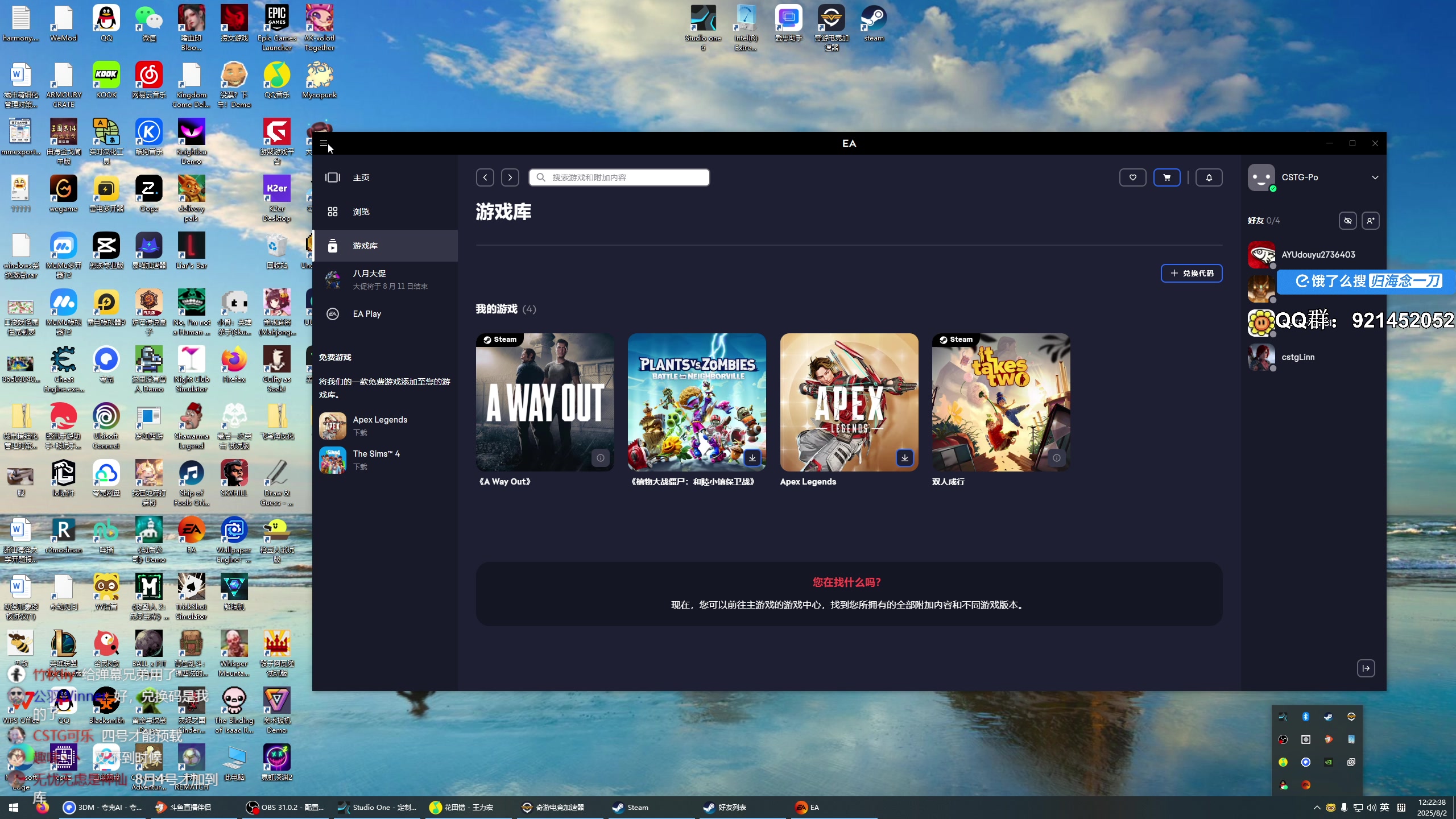This screenshot has width=1456, height=819.
Task: Click the 双人成行 game title
Action: pos(948,482)
